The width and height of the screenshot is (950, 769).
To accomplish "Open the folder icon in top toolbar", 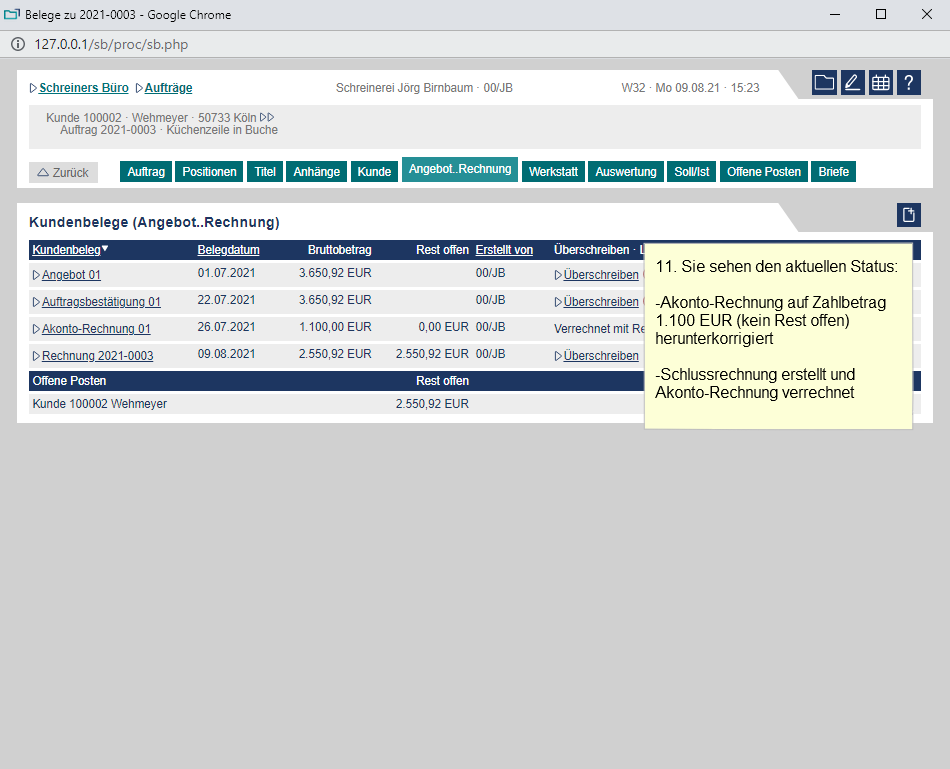I will tap(824, 83).
